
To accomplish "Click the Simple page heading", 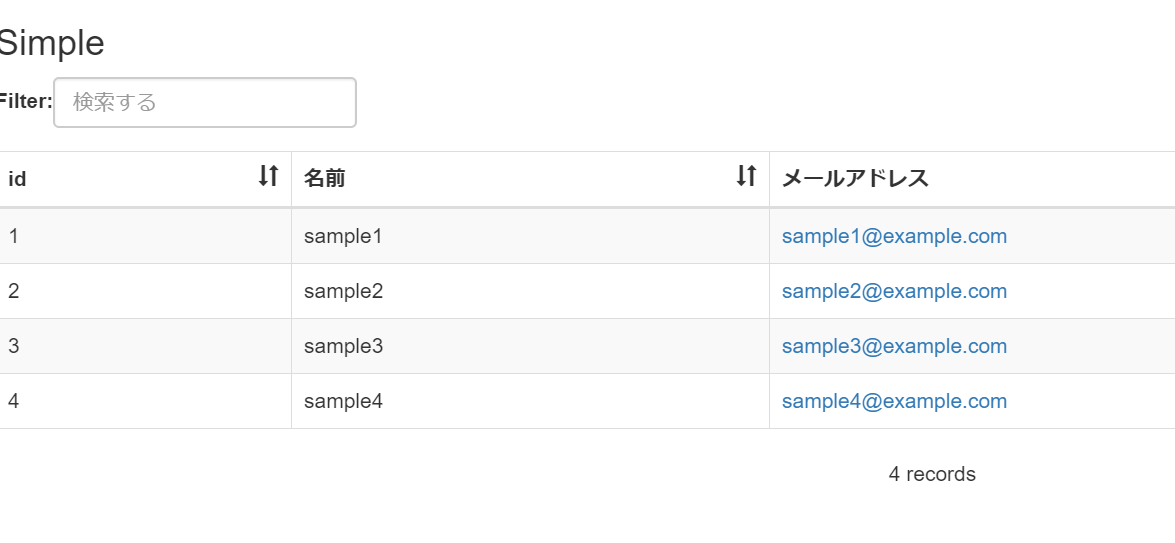I will (x=50, y=43).
